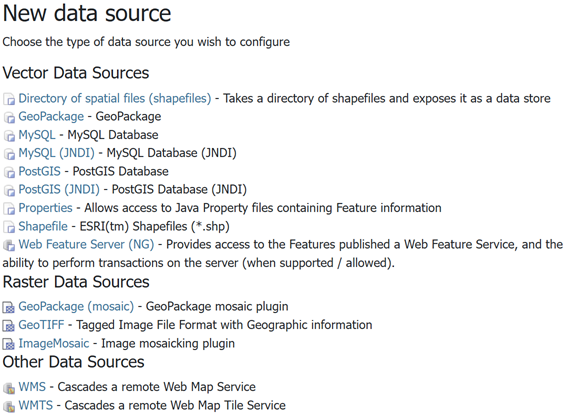Open the Directory of spatial files (shapefiles) link
The width and height of the screenshot is (567, 417).
click(x=115, y=98)
